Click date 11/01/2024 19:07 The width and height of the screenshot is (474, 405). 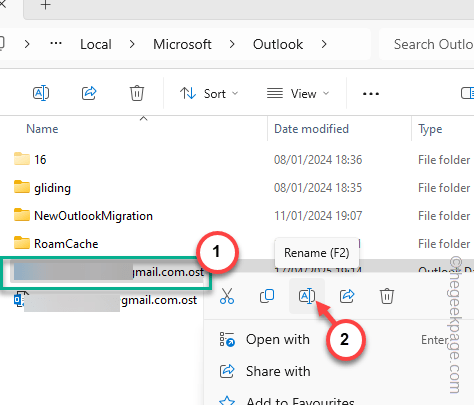tap(318, 216)
